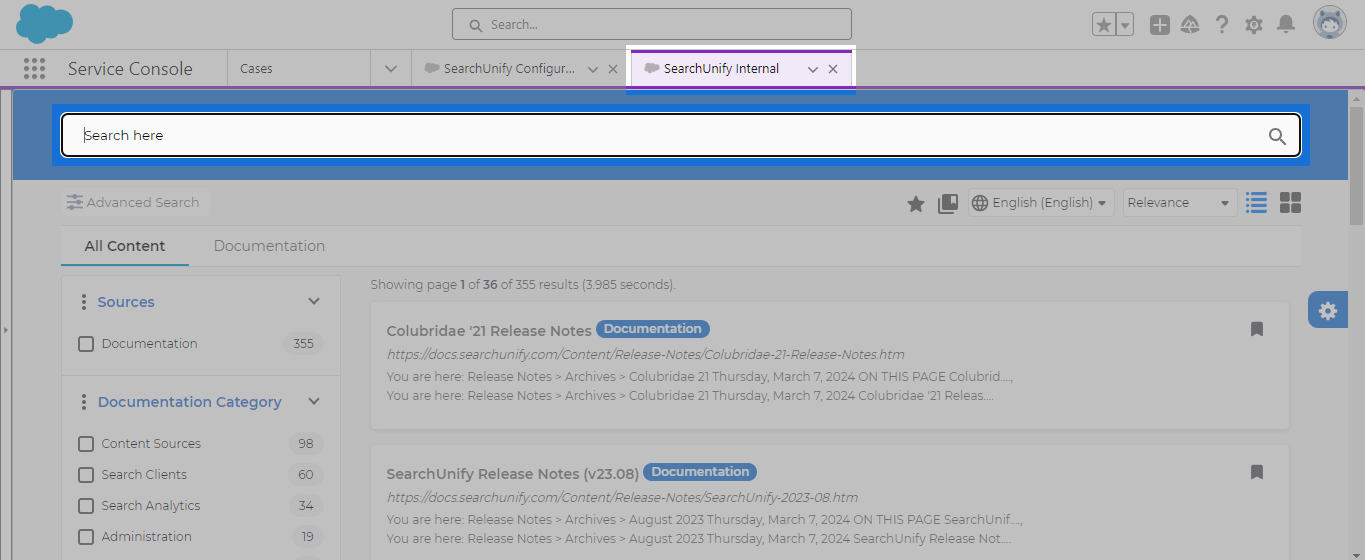Open SearchUnify Release Notes (v23.08) result

[x=512, y=473]
